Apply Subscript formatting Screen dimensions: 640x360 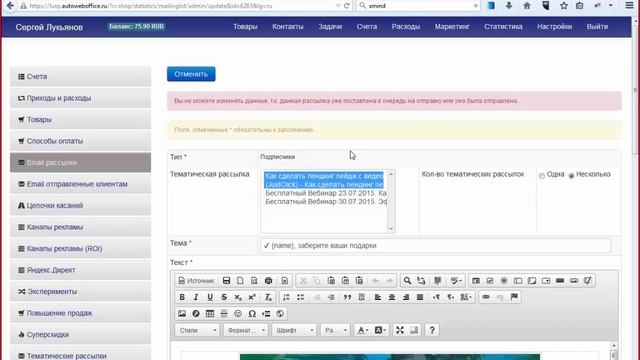[238, 297]
